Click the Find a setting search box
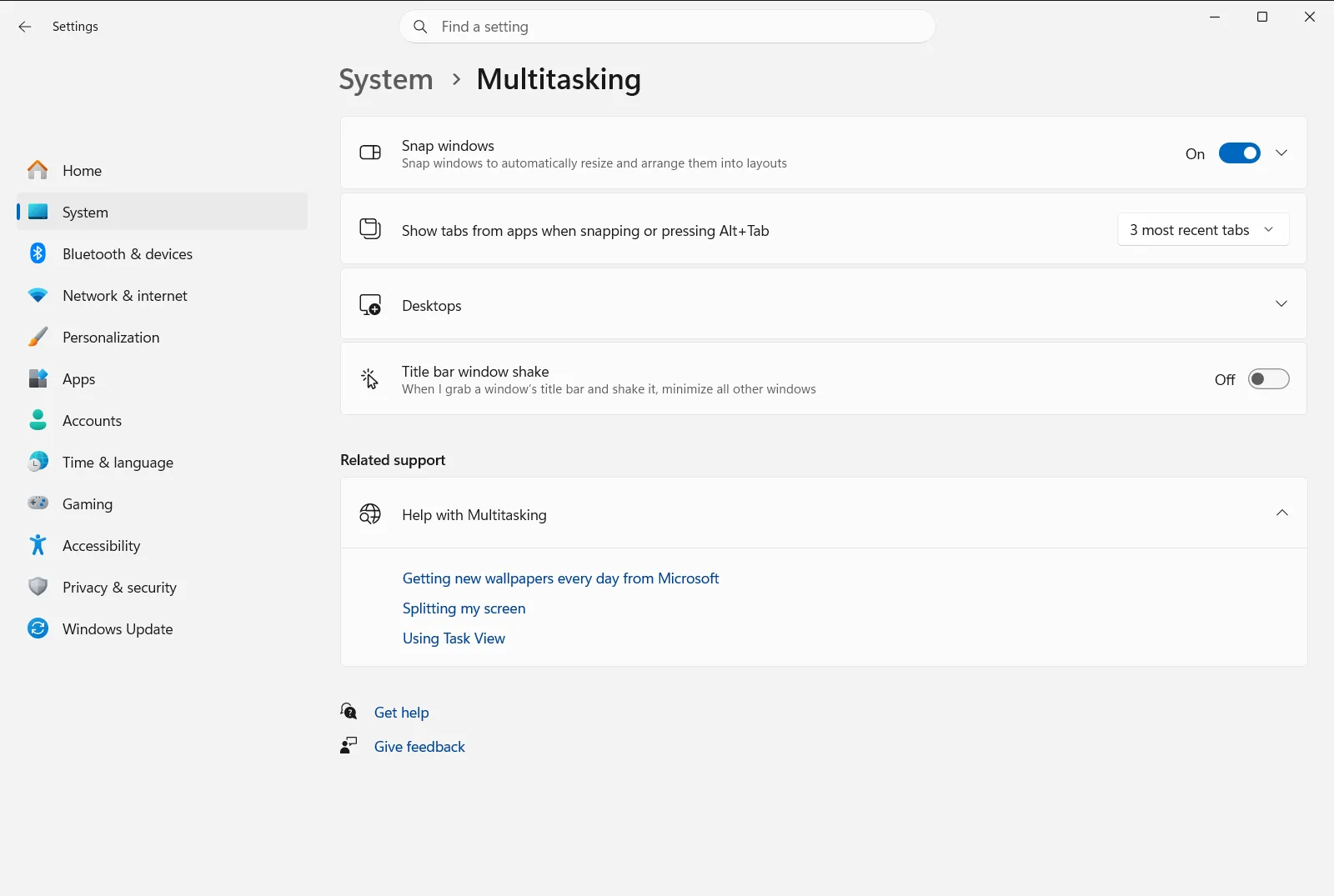This screenshot has width=1334, height=896. click(x=667, y=27)
